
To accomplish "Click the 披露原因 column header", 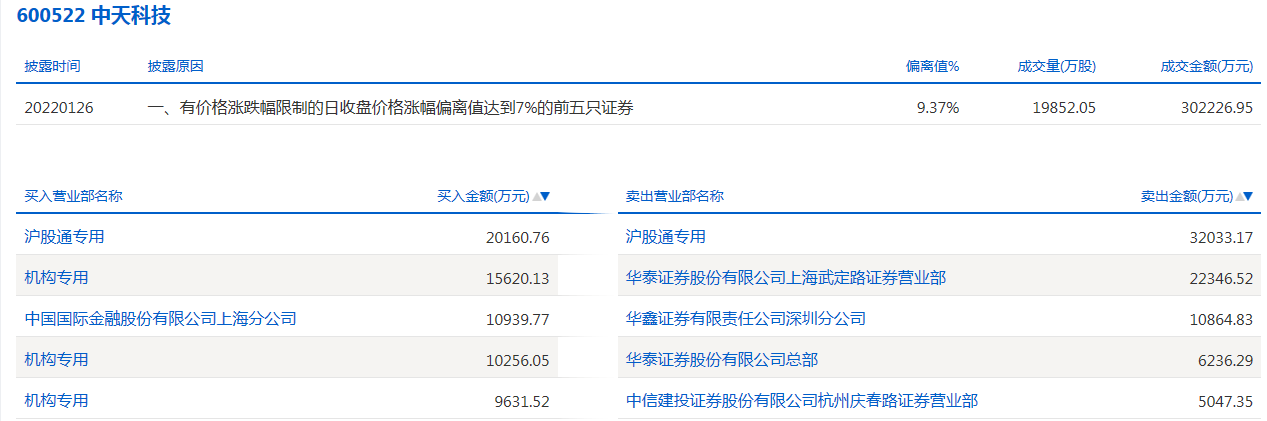I will (175, 66).
